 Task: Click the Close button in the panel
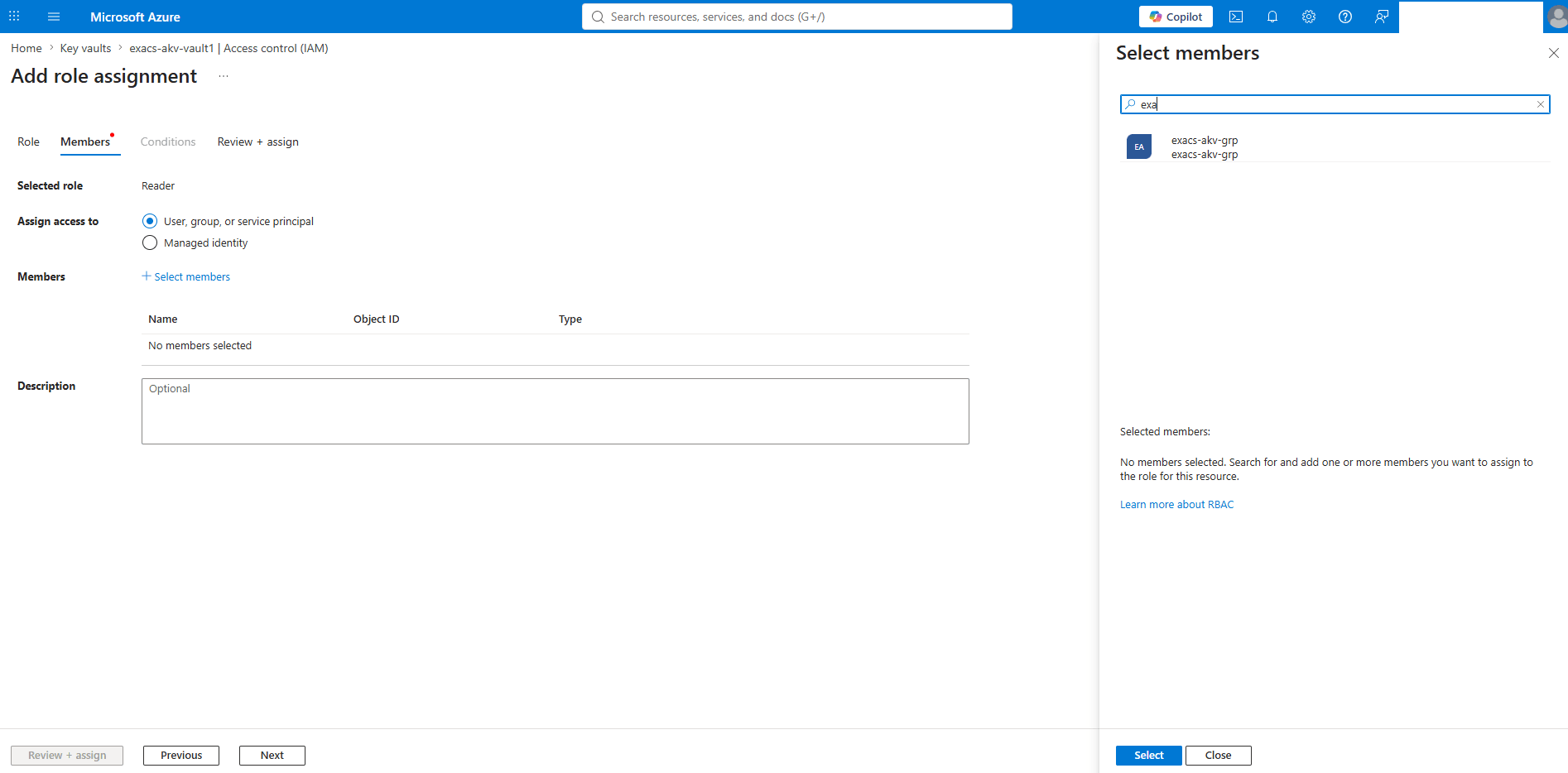(1219, 756)
